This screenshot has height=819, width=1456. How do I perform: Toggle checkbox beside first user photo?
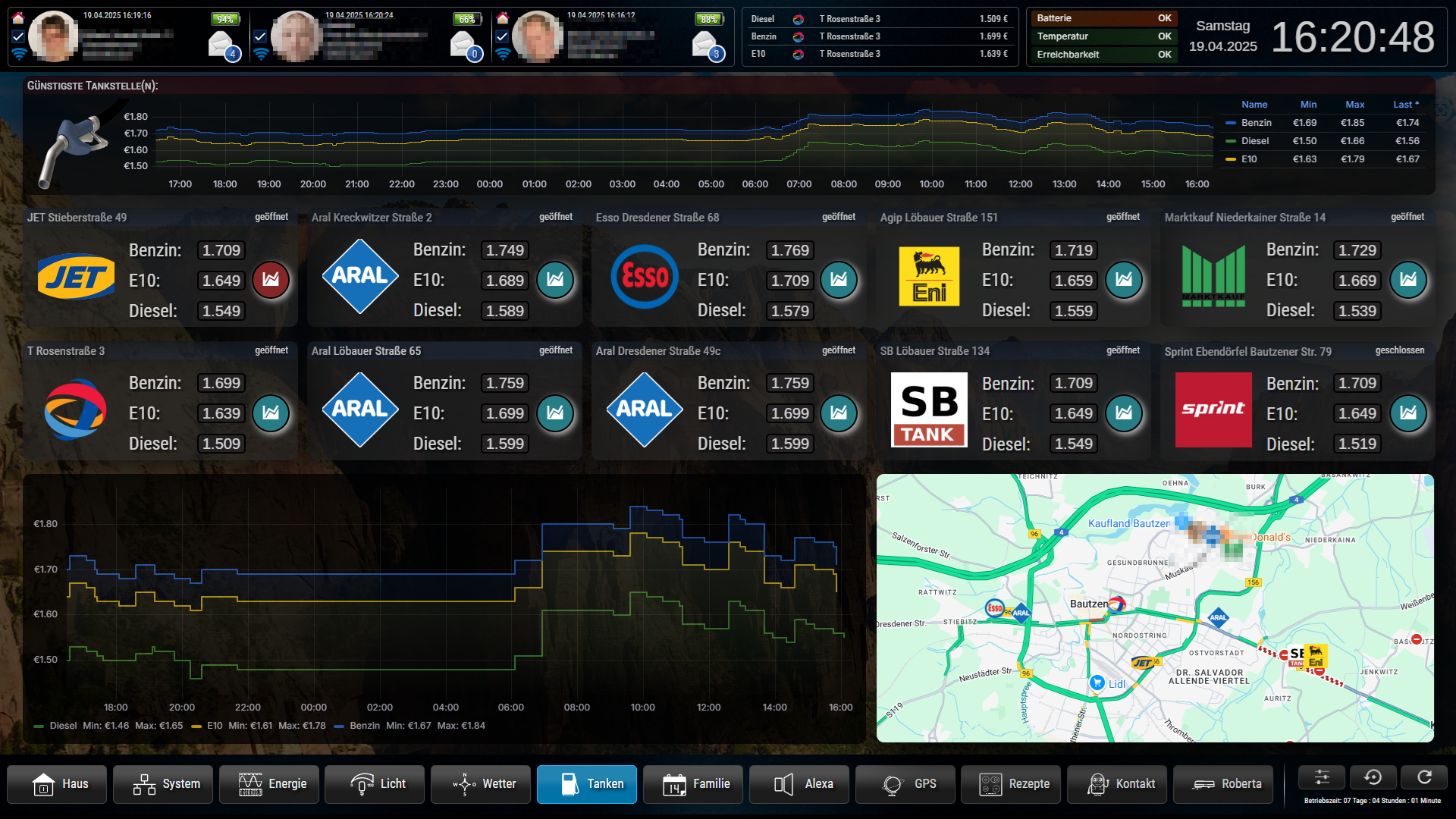tap(19, 36)
